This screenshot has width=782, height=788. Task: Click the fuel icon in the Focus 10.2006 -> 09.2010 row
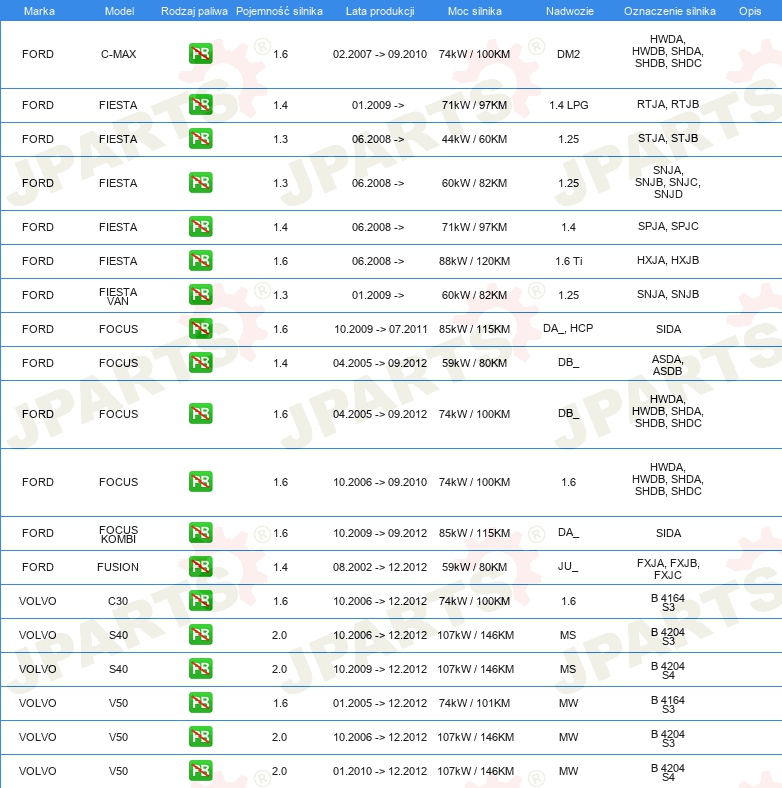click(x=201, y=481)
